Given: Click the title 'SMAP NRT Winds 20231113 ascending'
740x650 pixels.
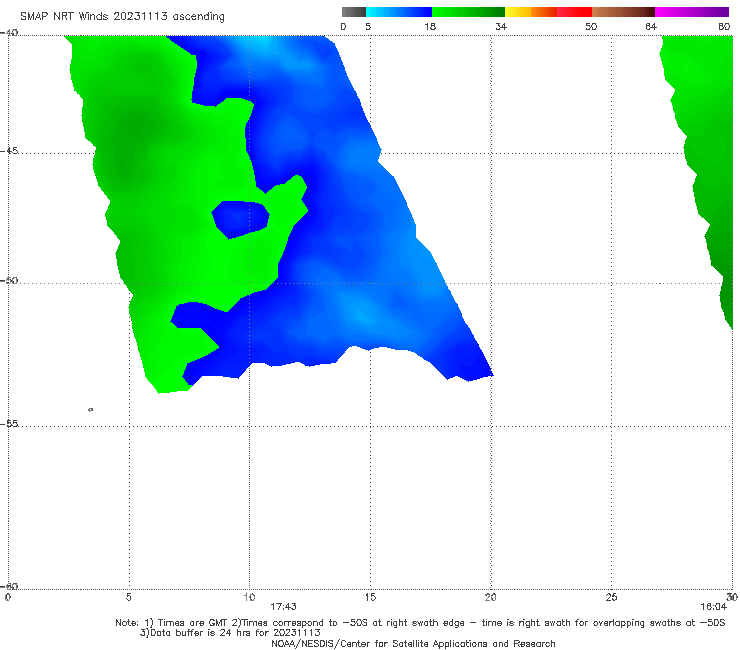Looking at the screenshot, I should pyautogui.click(x=122, y=17).
